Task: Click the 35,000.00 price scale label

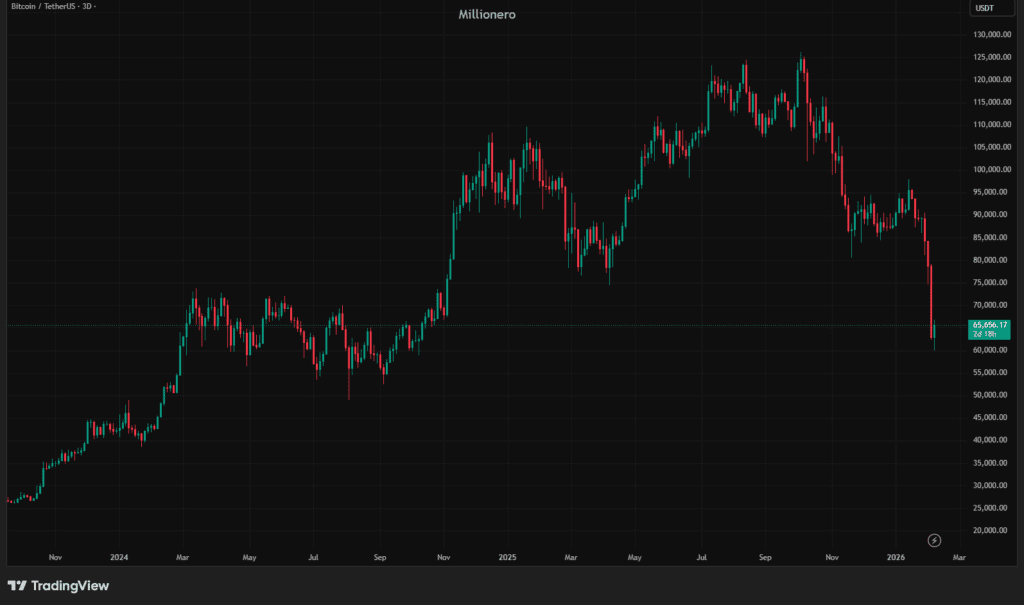Action: pyautogui.click(x=990, y=462)
